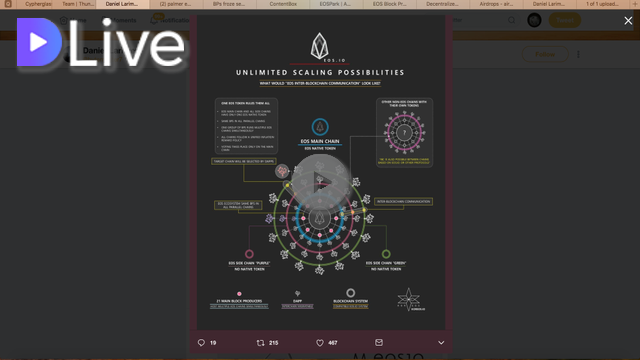Click the 'UNLIMITED SCALING POSSIBILITIES' heading

pyautogui.click(x=320, y=73)
